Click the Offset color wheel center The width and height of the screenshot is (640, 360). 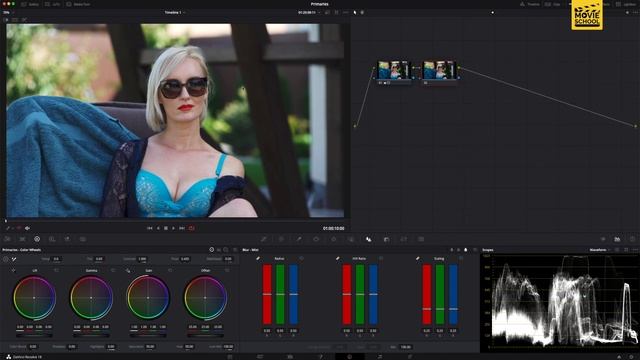pyautogui.click(x=205, y=298)
